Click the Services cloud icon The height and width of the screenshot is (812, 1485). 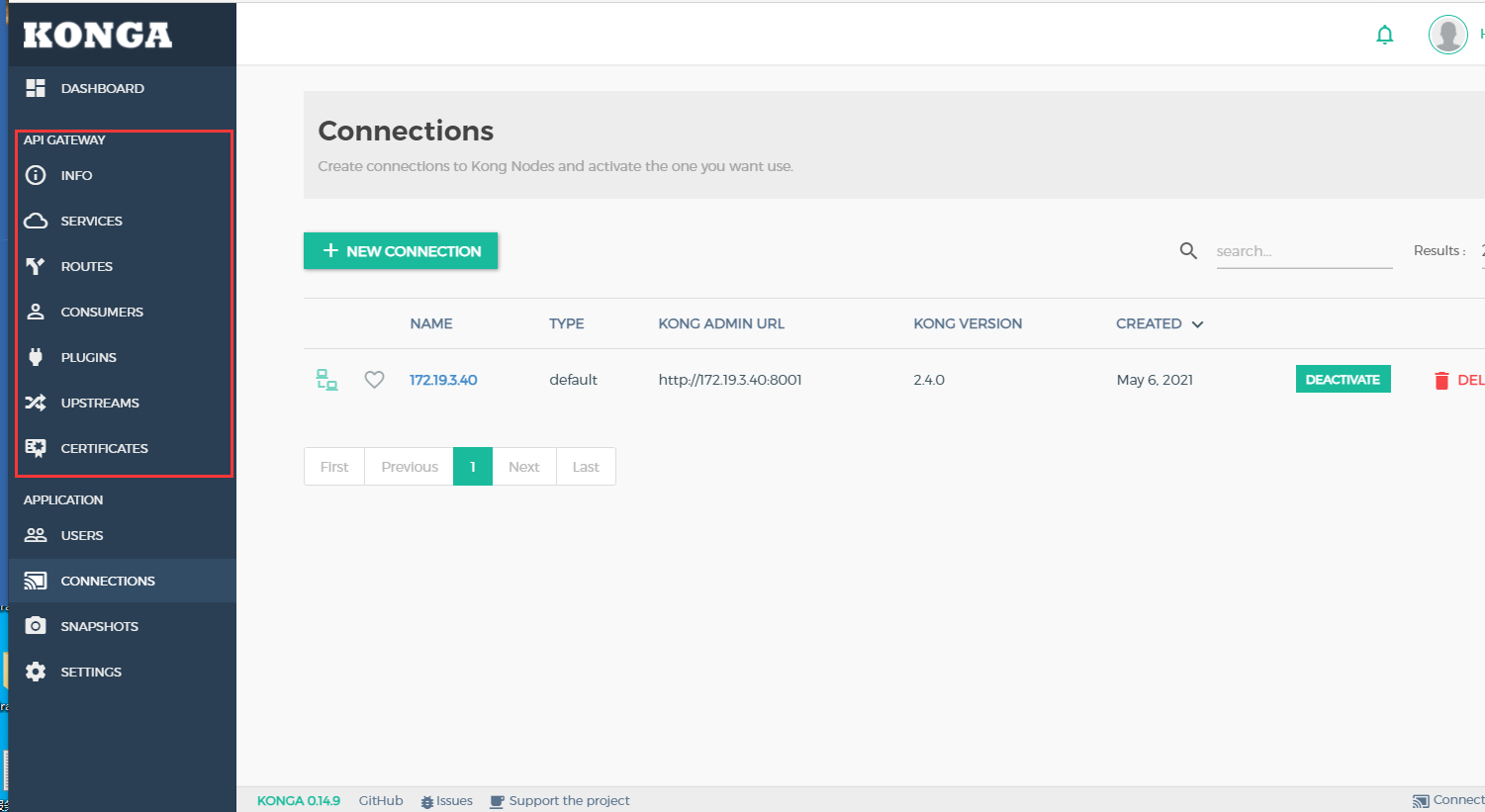pos(36,221)
